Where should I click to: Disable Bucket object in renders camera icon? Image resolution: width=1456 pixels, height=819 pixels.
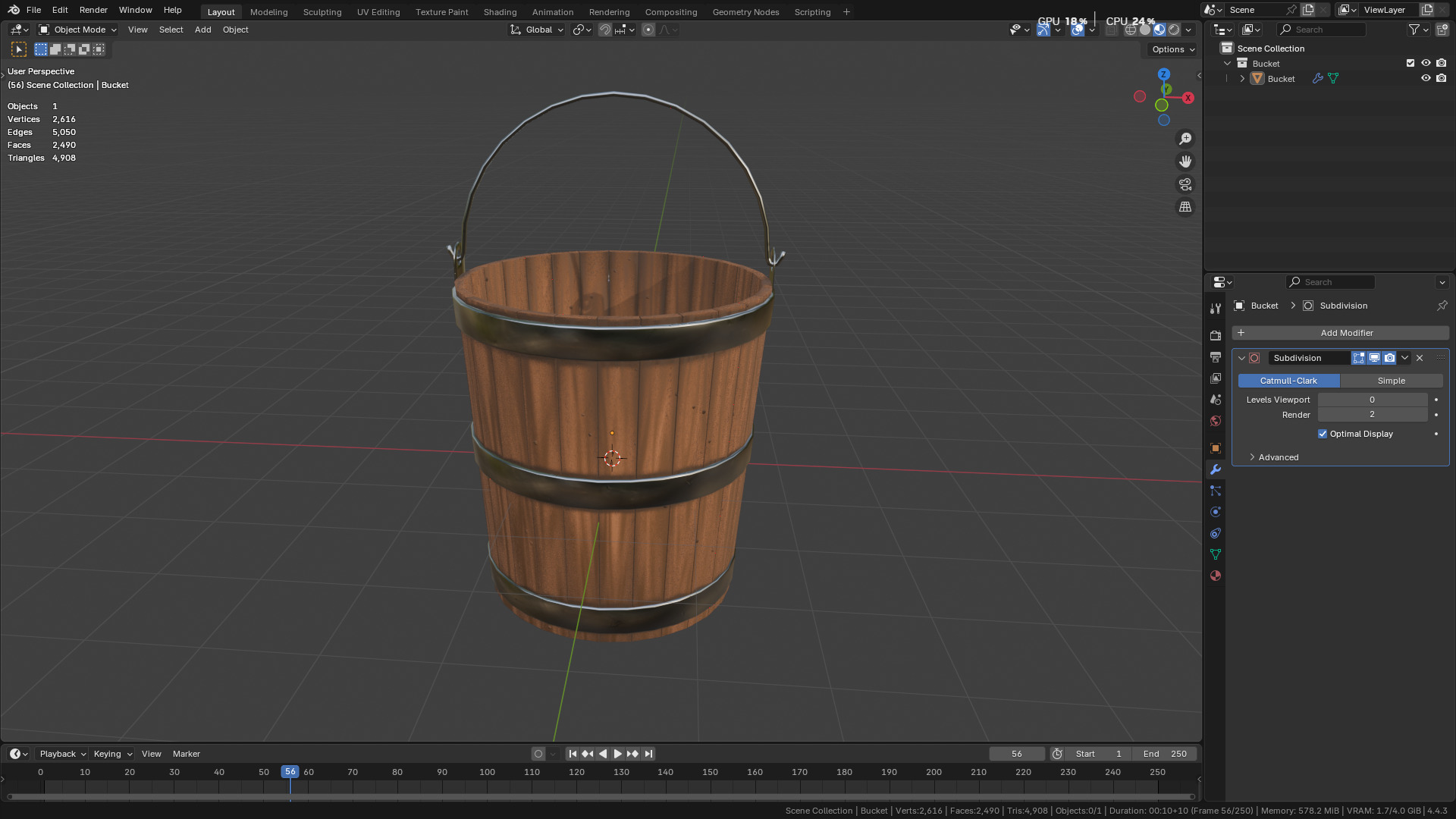point(1442,79)
